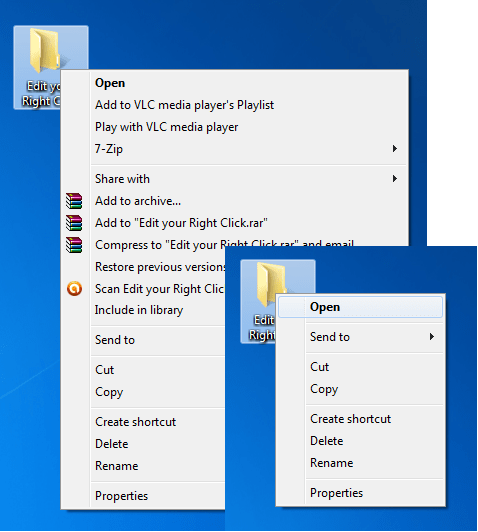The image size is (478, 532).
Task: Choose Rename in the small context menu
Action: (332, 463)
